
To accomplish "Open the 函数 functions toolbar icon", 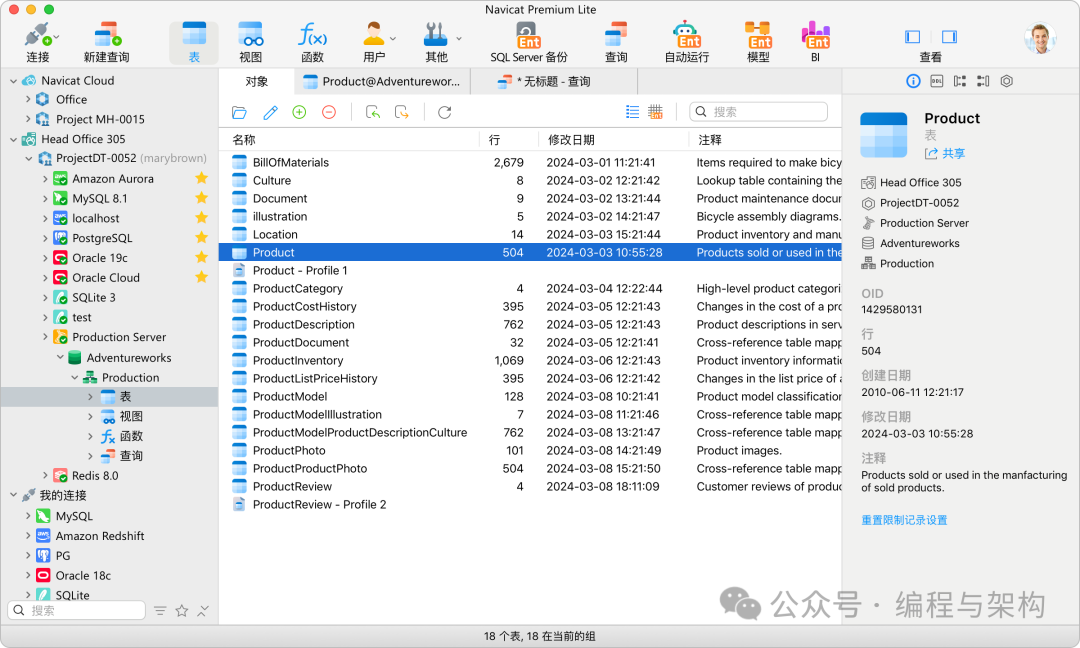I will tap(312, 43).
